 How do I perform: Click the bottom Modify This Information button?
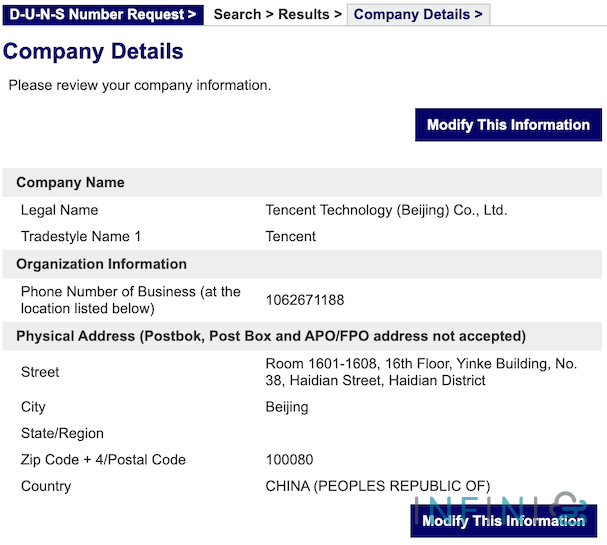pyautogui.click(x=504, y=521)
